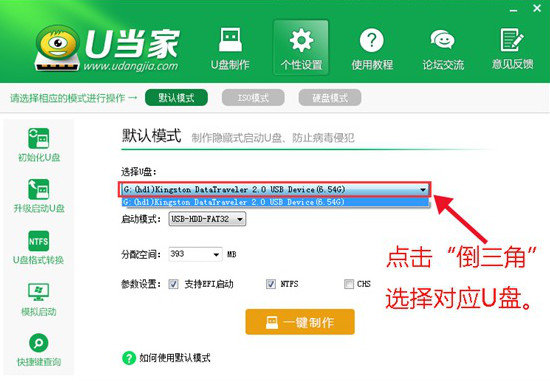Choose the Kingston DataTraveler item in list
550x381 pixels.
point(275,202)
